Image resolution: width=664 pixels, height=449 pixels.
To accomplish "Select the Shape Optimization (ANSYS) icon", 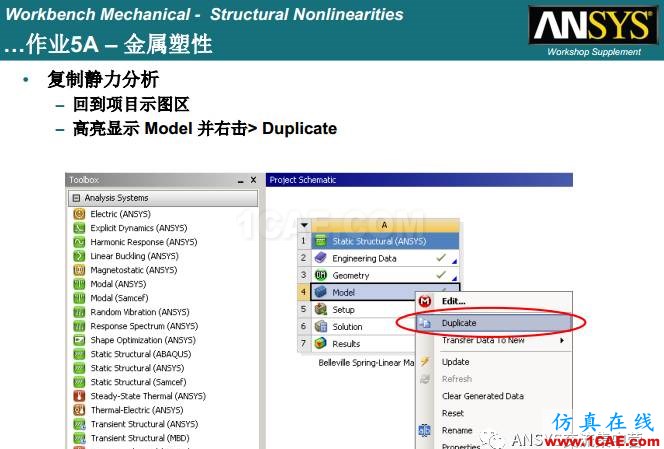I will pos(79,340).
